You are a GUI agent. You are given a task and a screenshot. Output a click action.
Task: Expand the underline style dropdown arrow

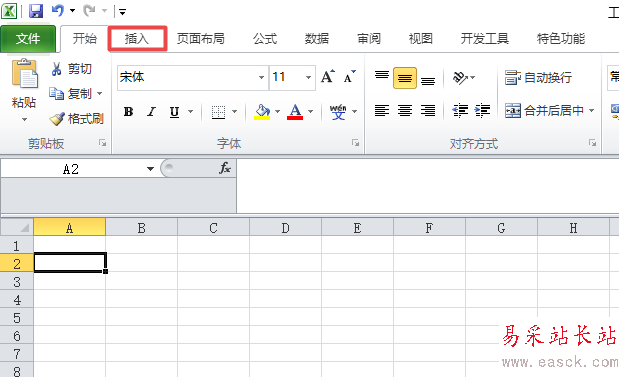click(191, 112)
